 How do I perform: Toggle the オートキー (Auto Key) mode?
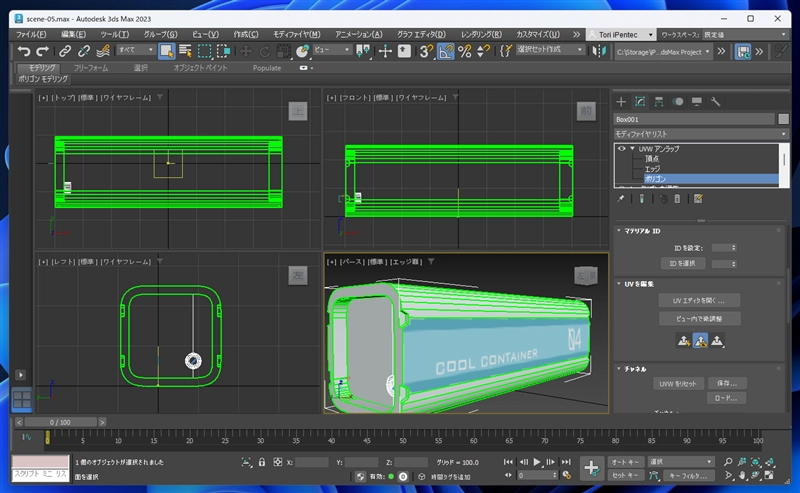point(625,461)
